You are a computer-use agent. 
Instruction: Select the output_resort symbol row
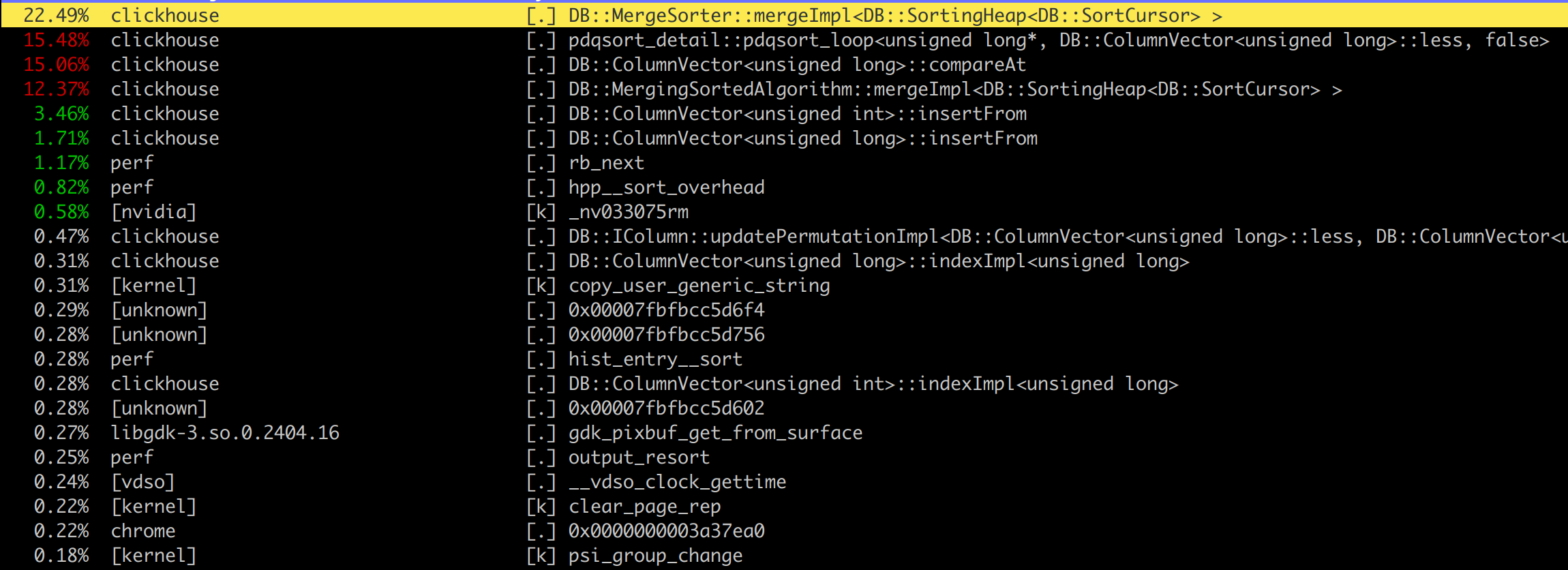[x=639, y=457]
